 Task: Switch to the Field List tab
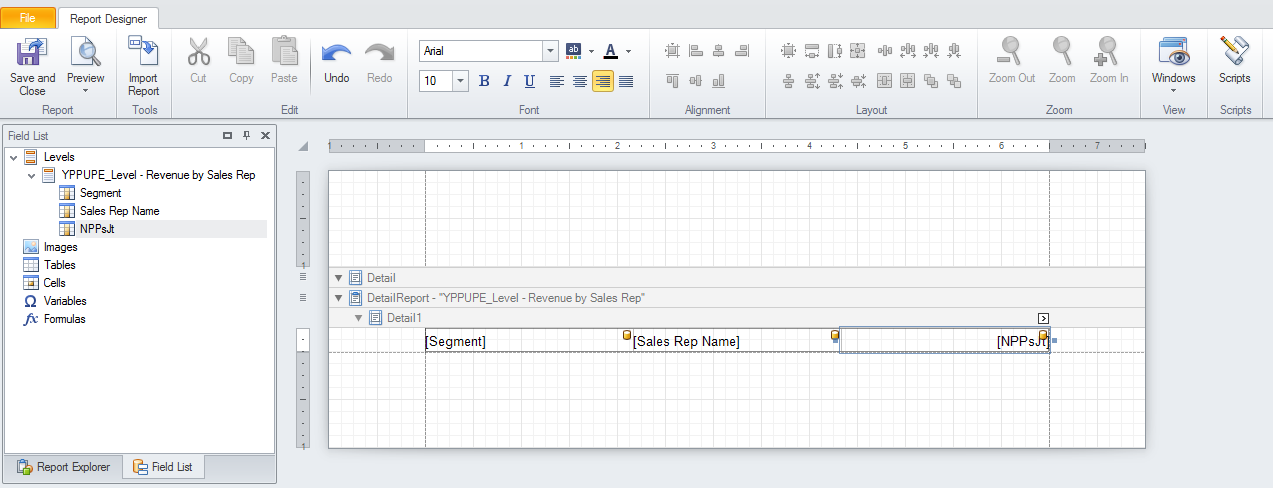(x=164, y=467)
